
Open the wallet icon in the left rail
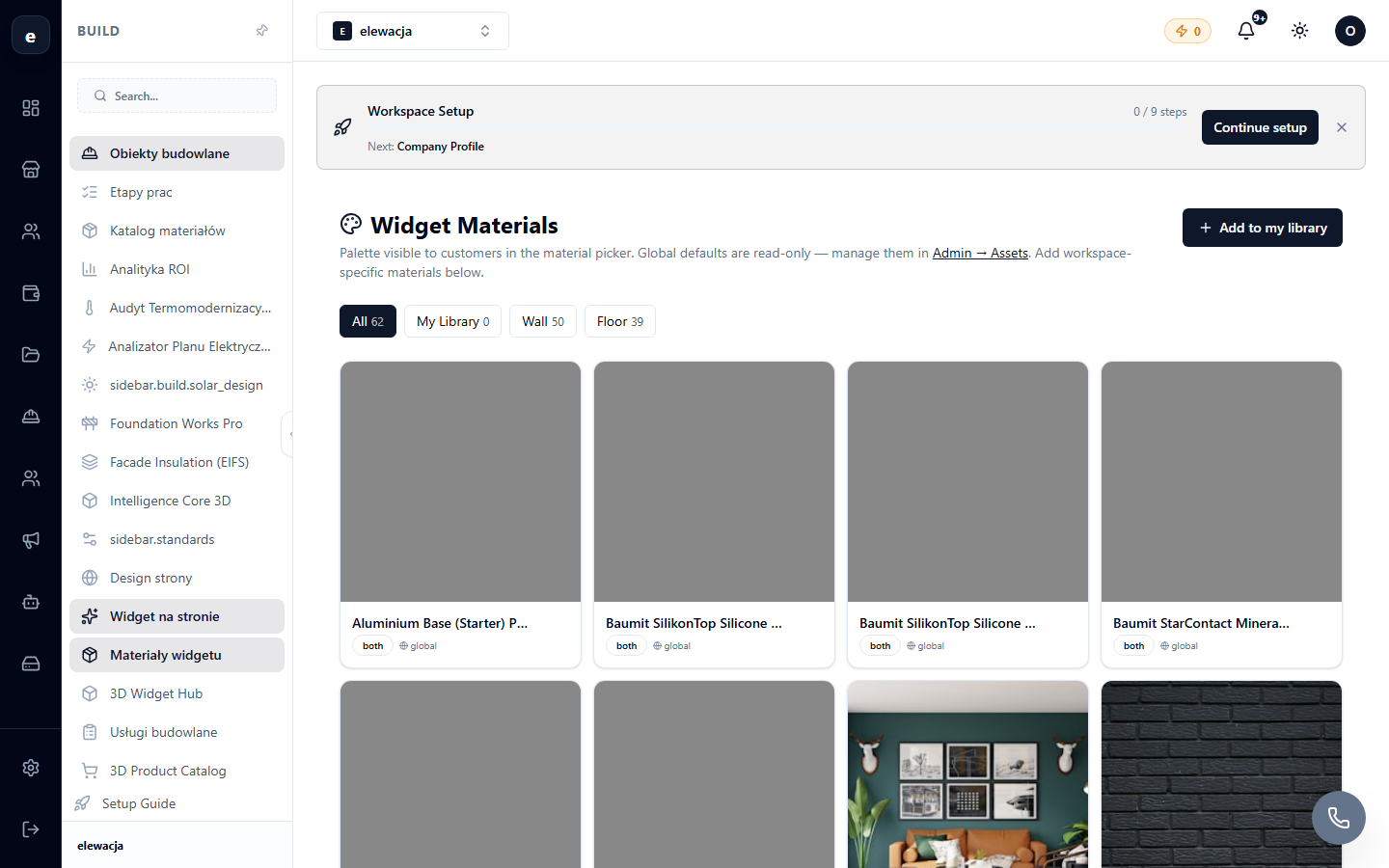[31, 293]
